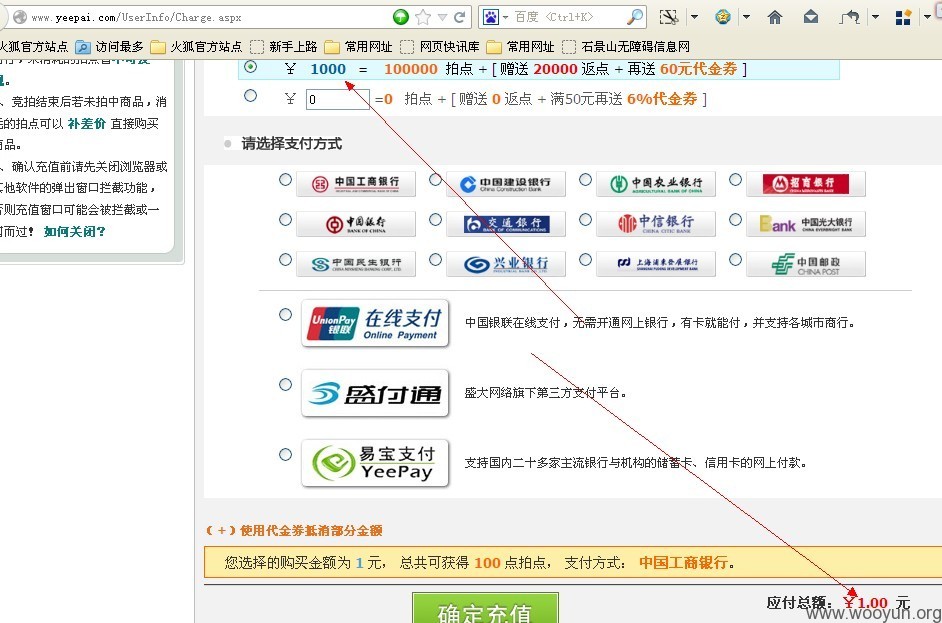Open bookmark 新手上路
Viewport: 942px width, 623px height.
point(284,46)
